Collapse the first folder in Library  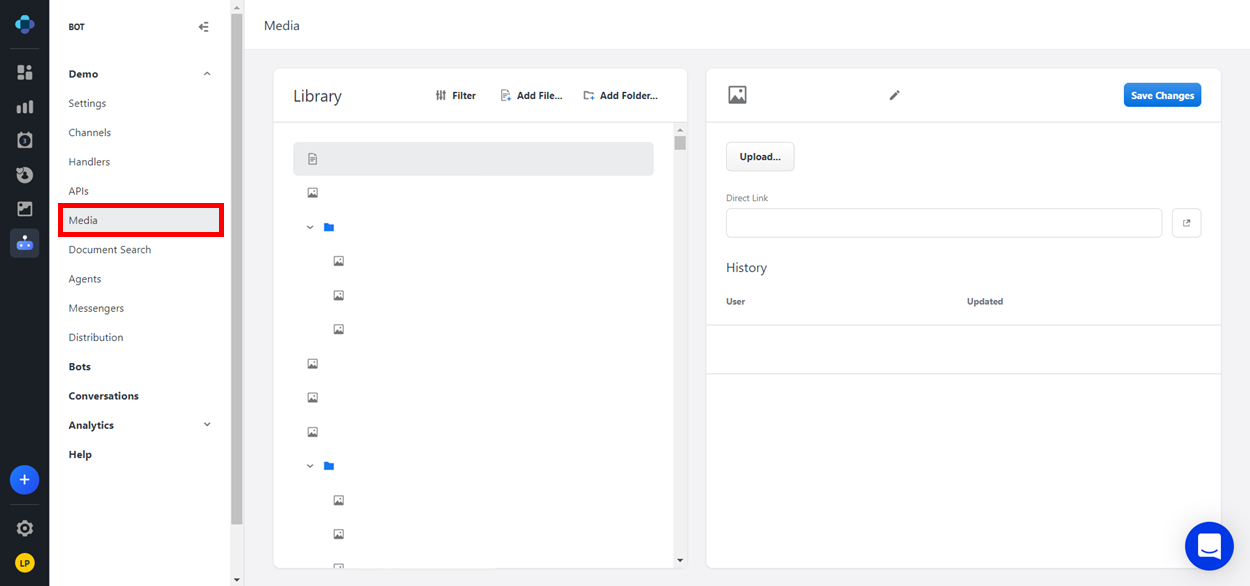pyautogui.click(x=310, y=228)
